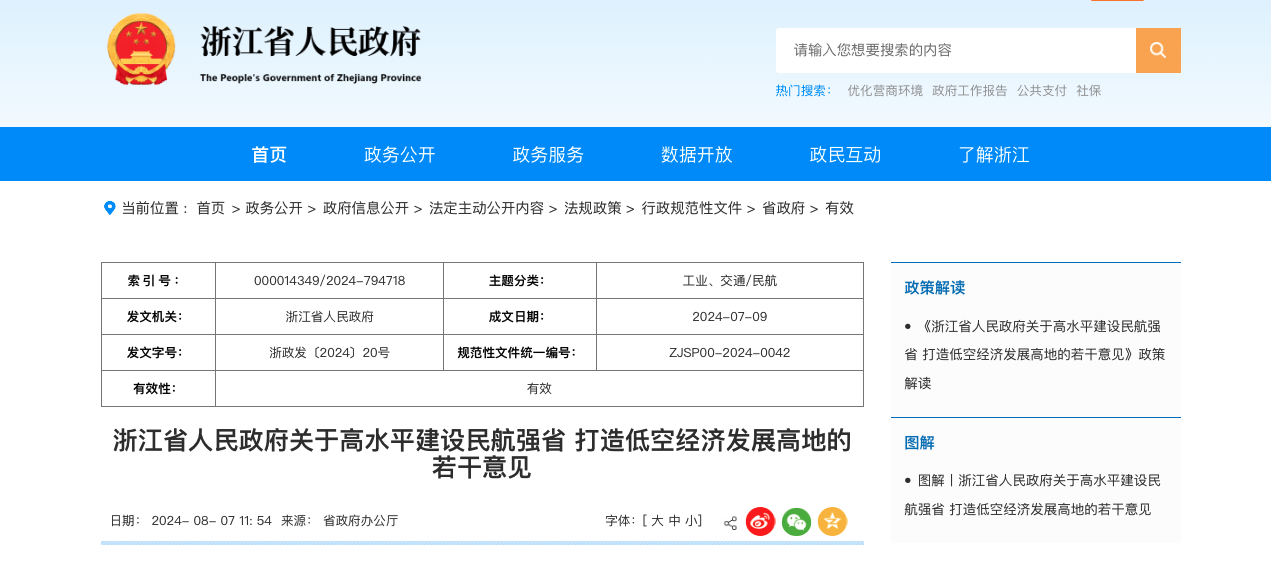Set font size to medium (中)

(x=674, y=521)
